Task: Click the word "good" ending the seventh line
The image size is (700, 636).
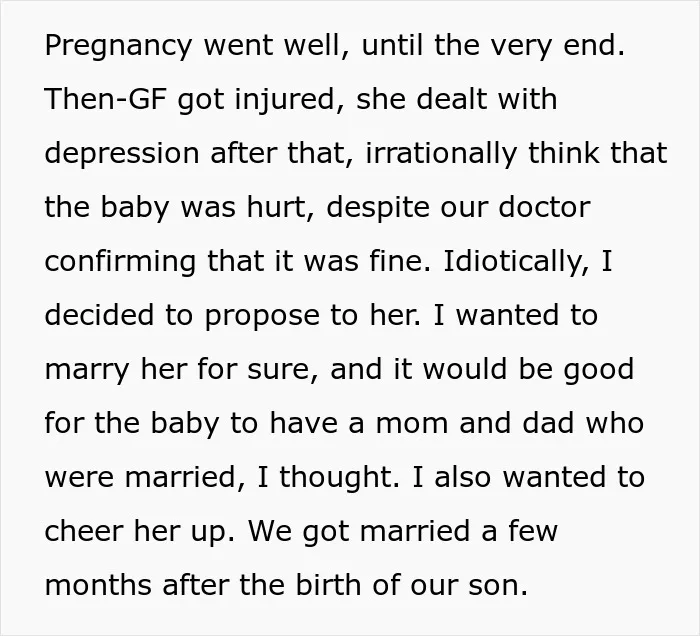Action: (x=598, y=370)
